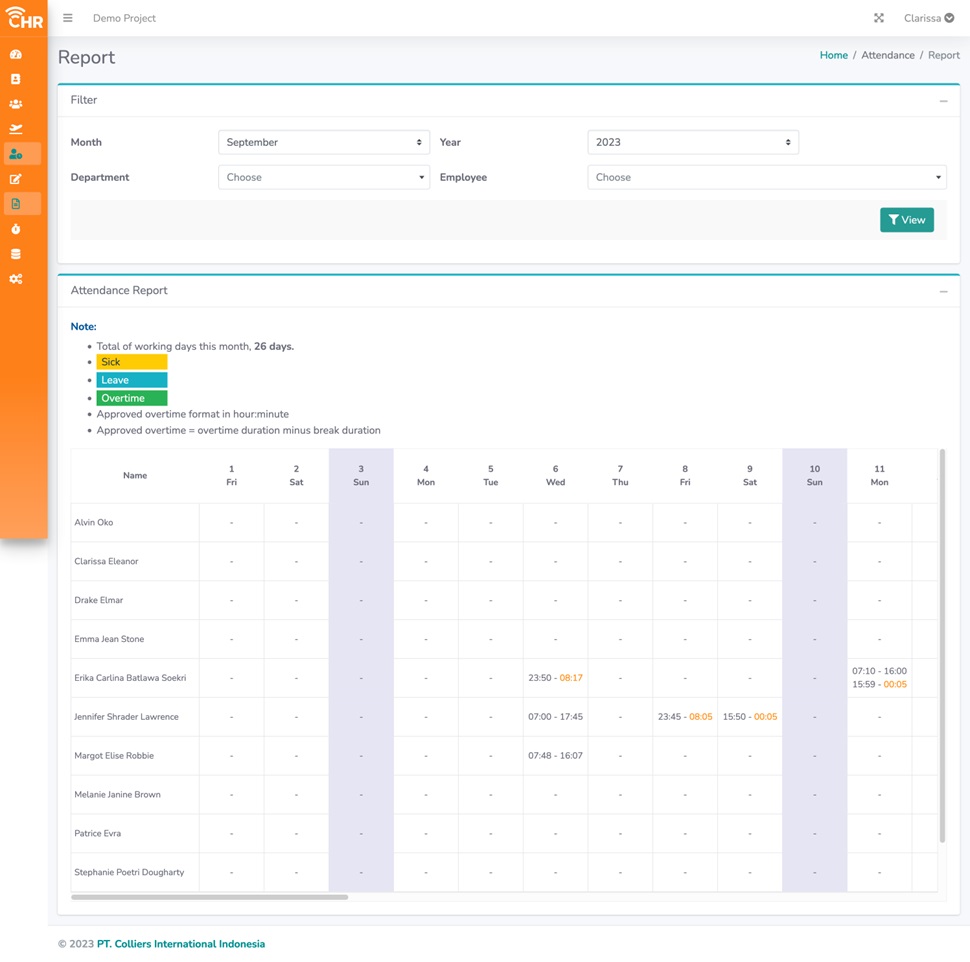
Task: Click the vertical table scrollbar
Action: point(942,645)
